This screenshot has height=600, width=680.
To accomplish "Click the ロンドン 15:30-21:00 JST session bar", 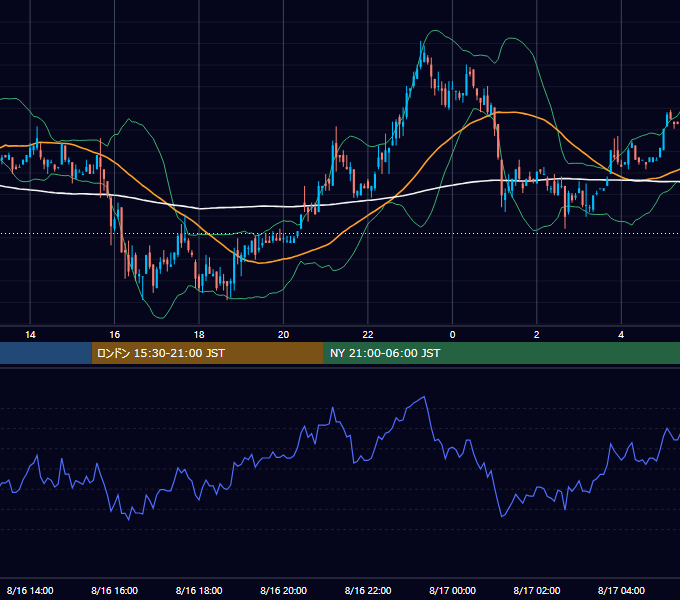I will [x=207, y=353].
